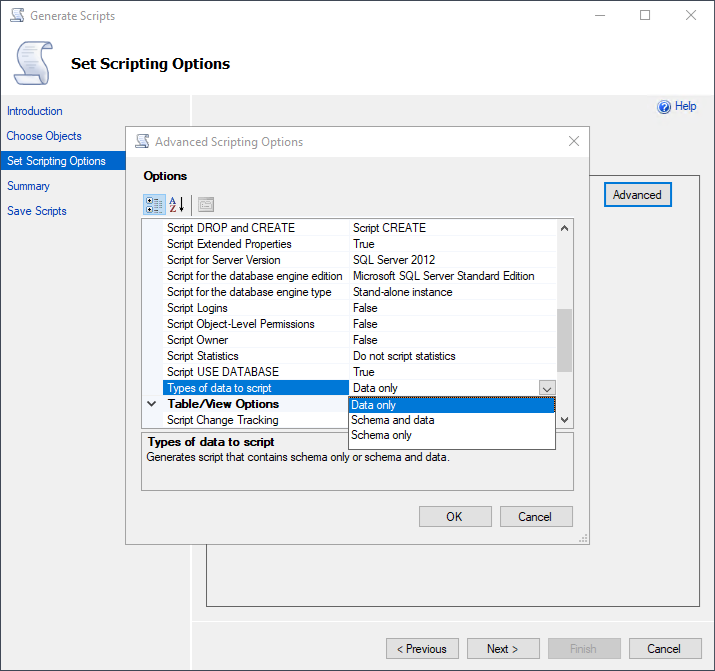This screenshot has height=671, width=715.
Task: Select the Types of data to script row
Action: 255,388
